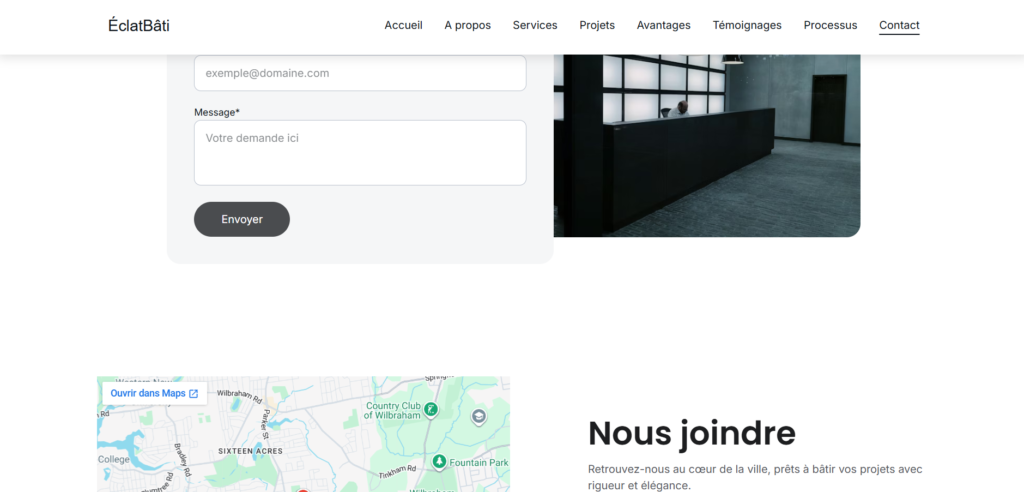The height and width of the screenshot is (492, 1024).
Task: Click the external link icon beside Maps
Action: (x=194, y=394)
